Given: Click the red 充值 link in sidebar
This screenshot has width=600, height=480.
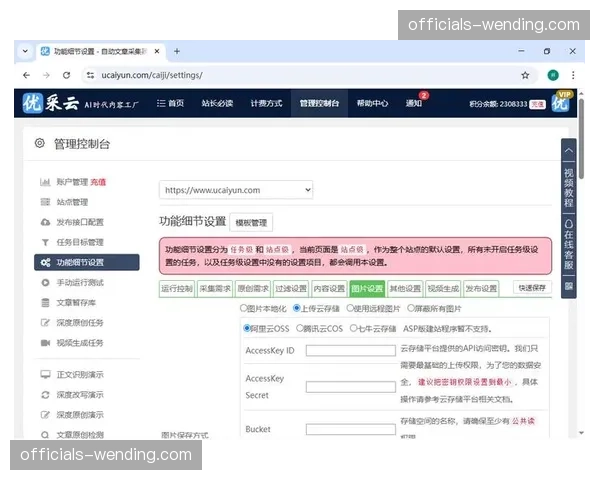Looking at the screenshot, I should [x=98, y=182].
